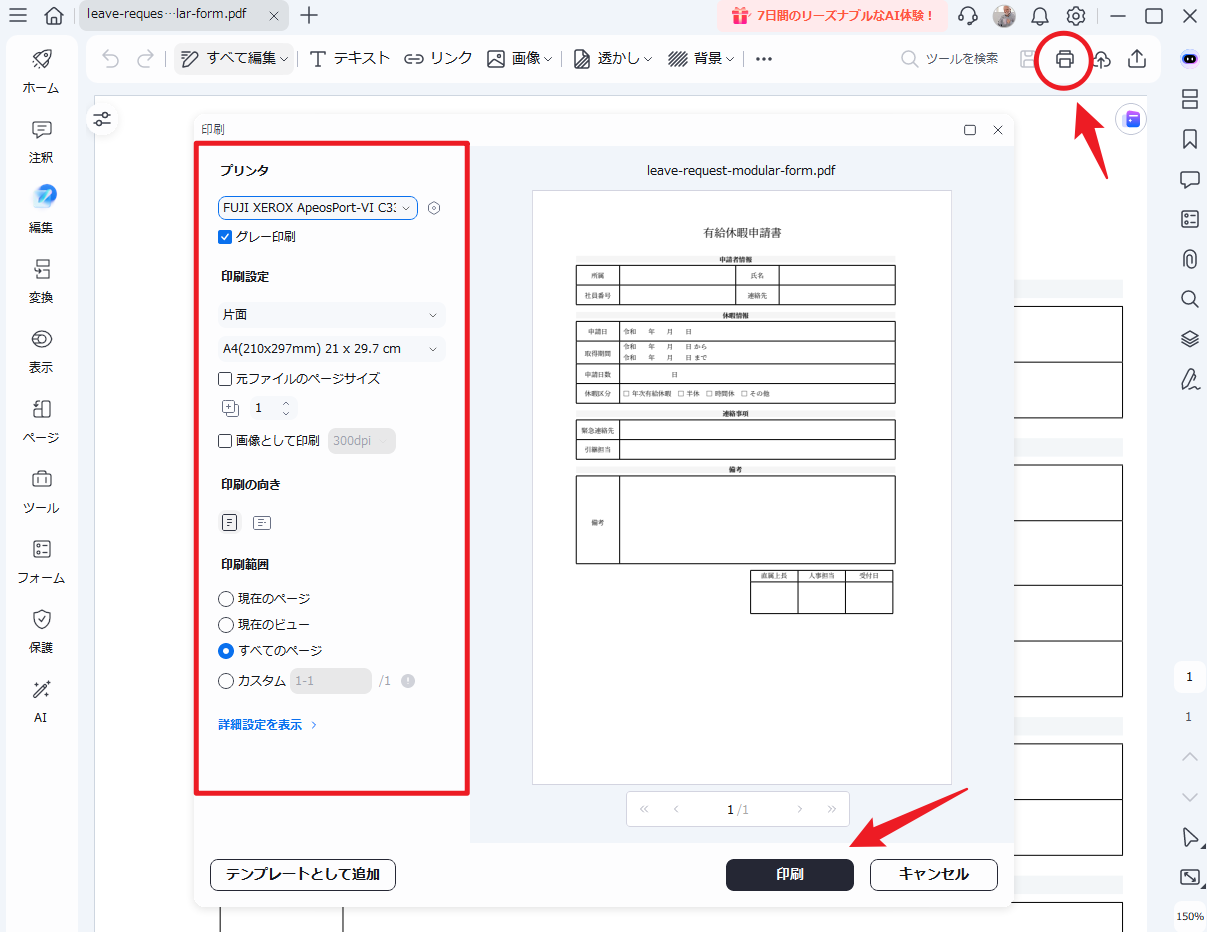
Task: Open the signature pen icon
Action: coord(1189,379)
